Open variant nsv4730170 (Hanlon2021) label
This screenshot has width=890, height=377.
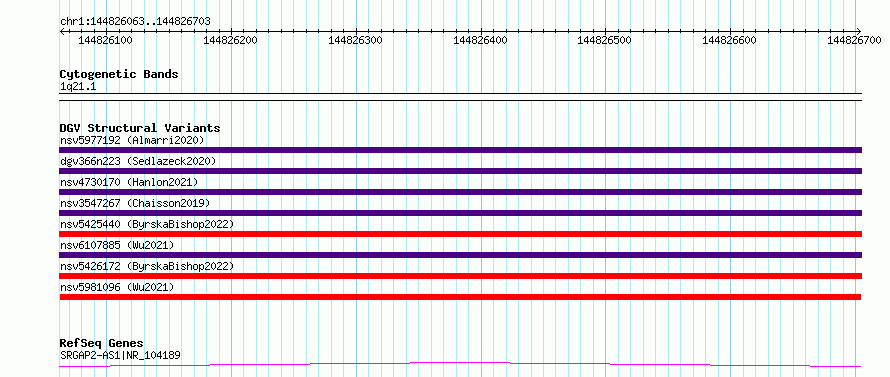129,182
